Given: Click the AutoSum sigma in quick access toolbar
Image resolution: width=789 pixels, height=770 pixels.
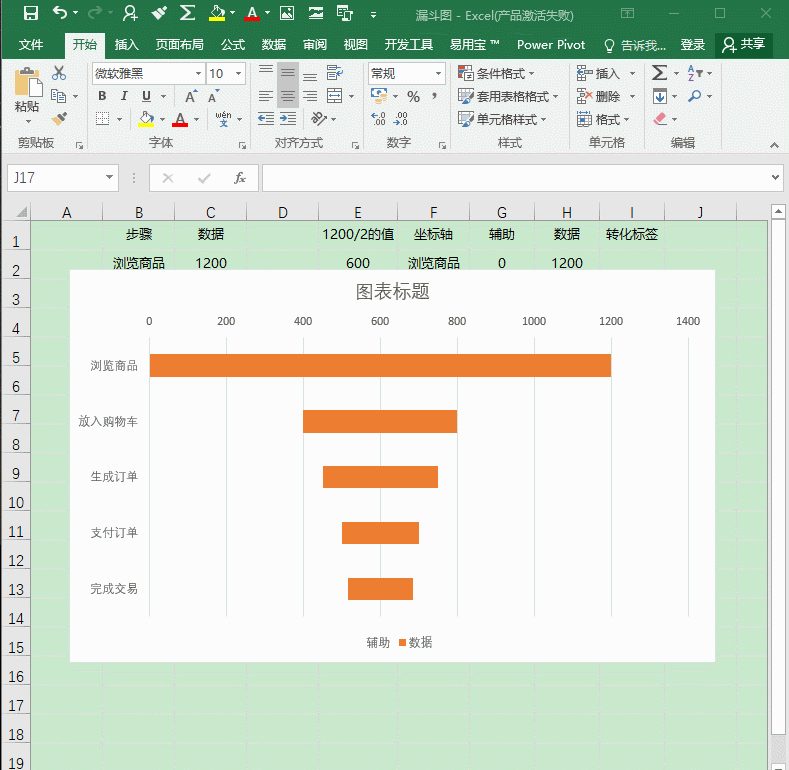Looking at the screenshot, I should (187, 13).
